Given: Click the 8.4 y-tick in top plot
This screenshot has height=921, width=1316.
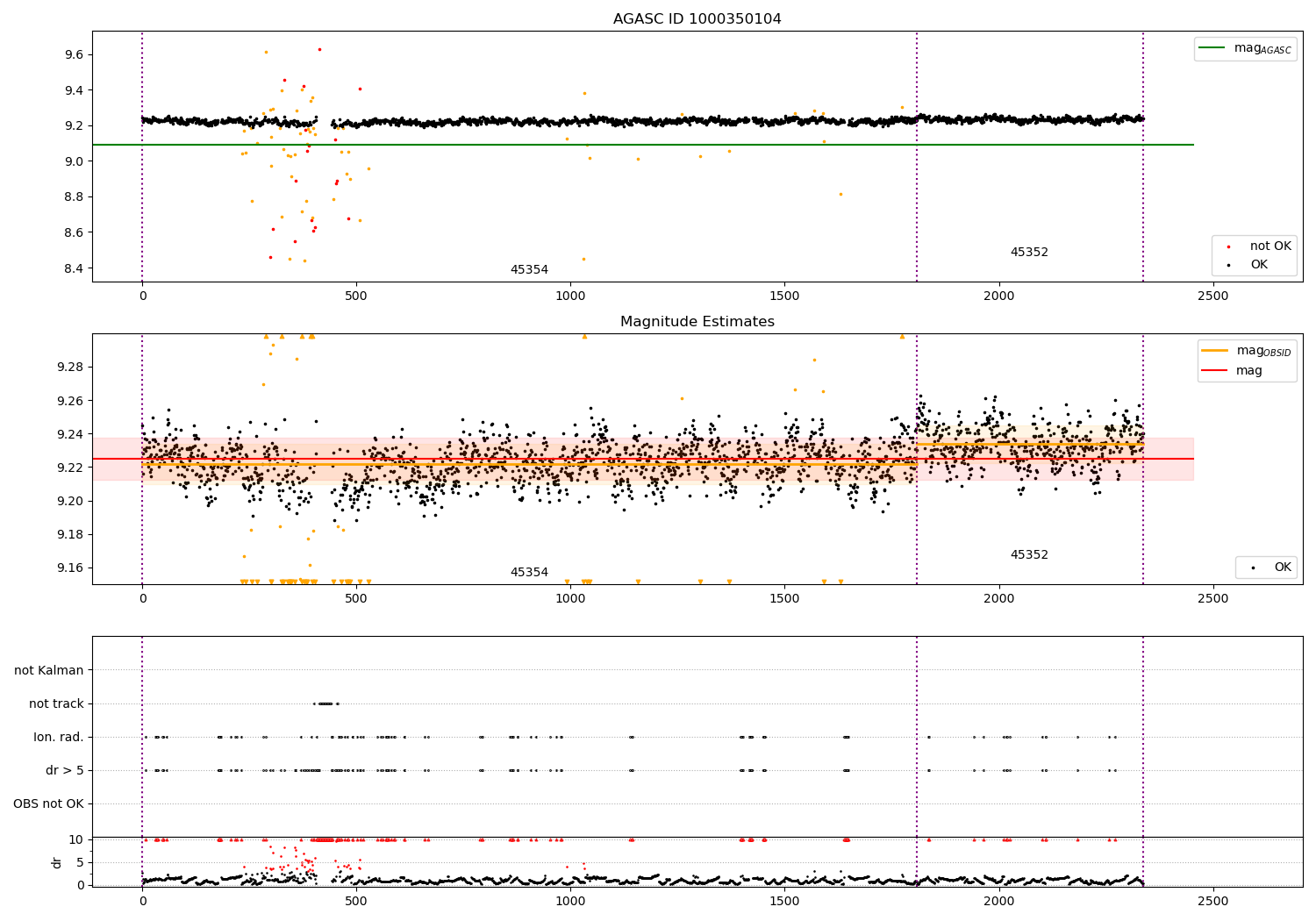Looking at the screenshot, I should pos(74,268).
